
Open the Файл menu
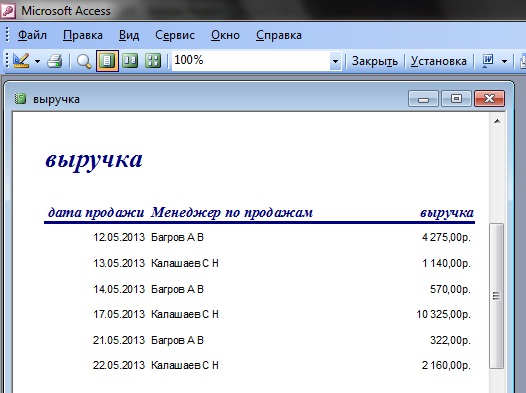(x=32, y=35)
